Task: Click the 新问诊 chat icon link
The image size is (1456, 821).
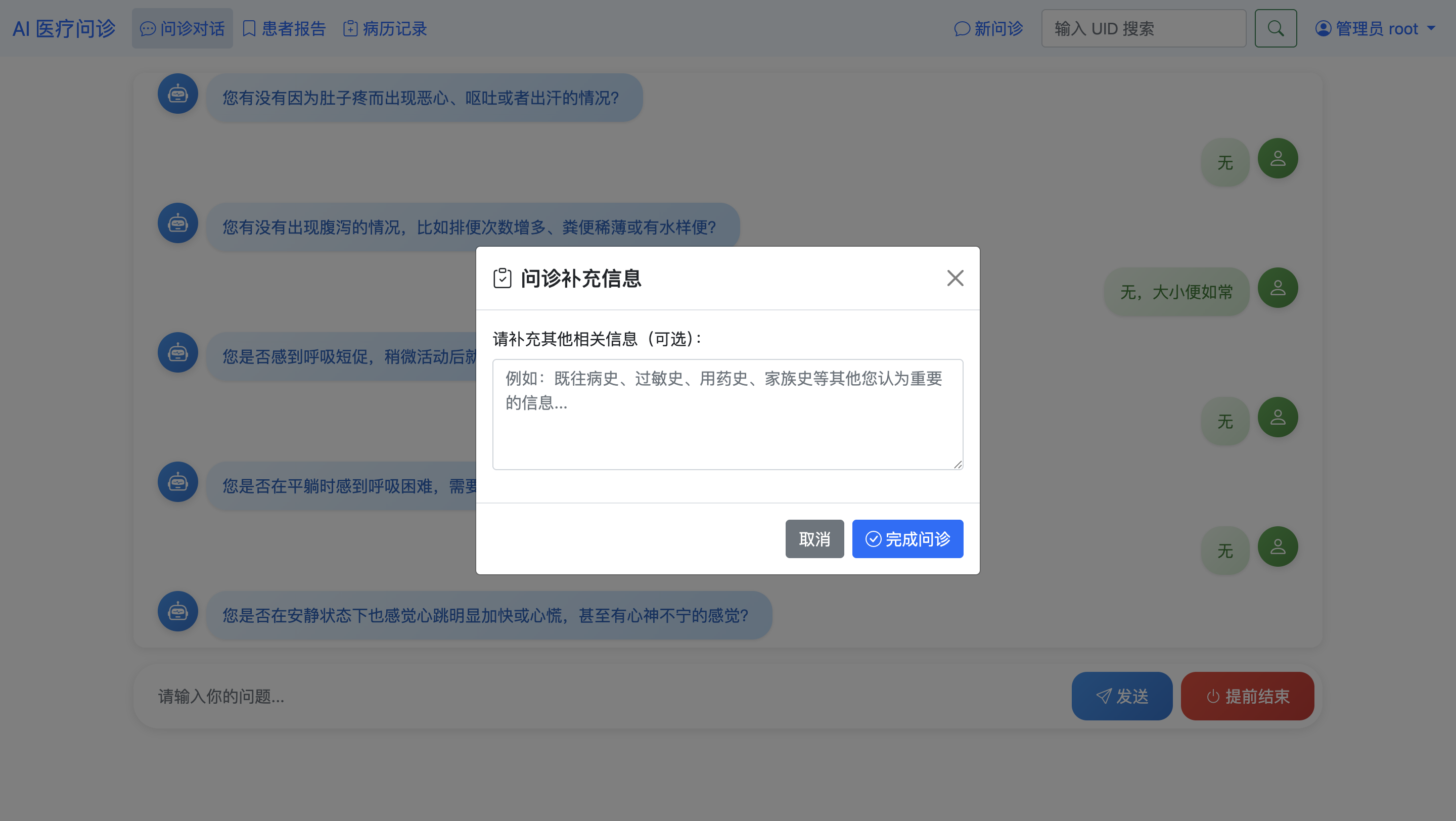Action: [x=988, y=28]
